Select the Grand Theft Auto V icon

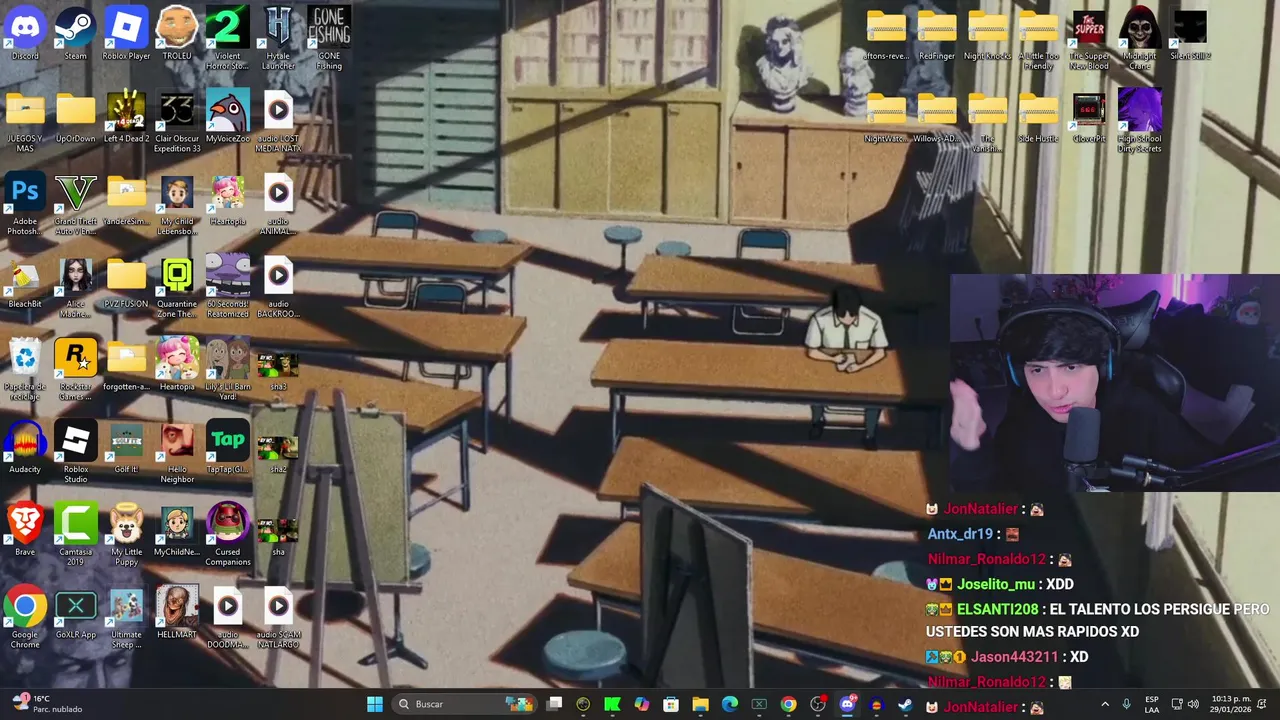76,204
